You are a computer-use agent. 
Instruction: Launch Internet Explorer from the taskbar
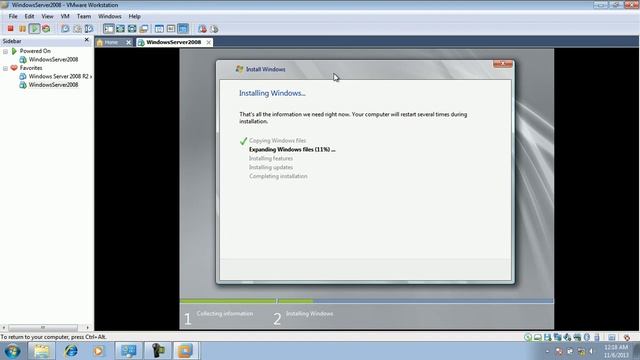click(x=71, y=351)
